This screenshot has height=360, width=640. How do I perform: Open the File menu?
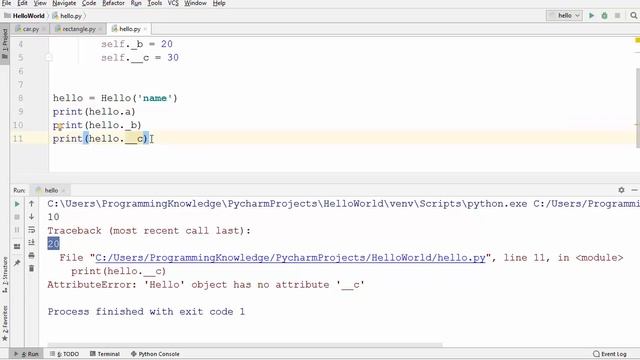tap(7, 3)
